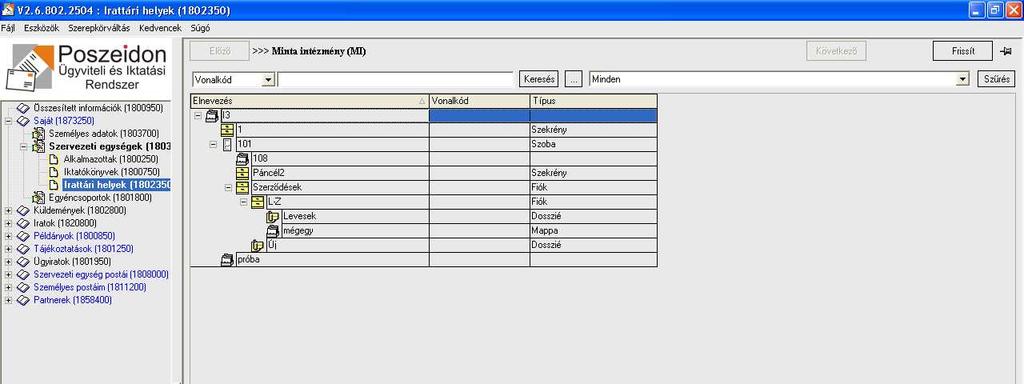Image resolution: width=1024 pixels, height=384 pixels.
Task: Click the Partnerek book icon
Action: pos(24,300)
